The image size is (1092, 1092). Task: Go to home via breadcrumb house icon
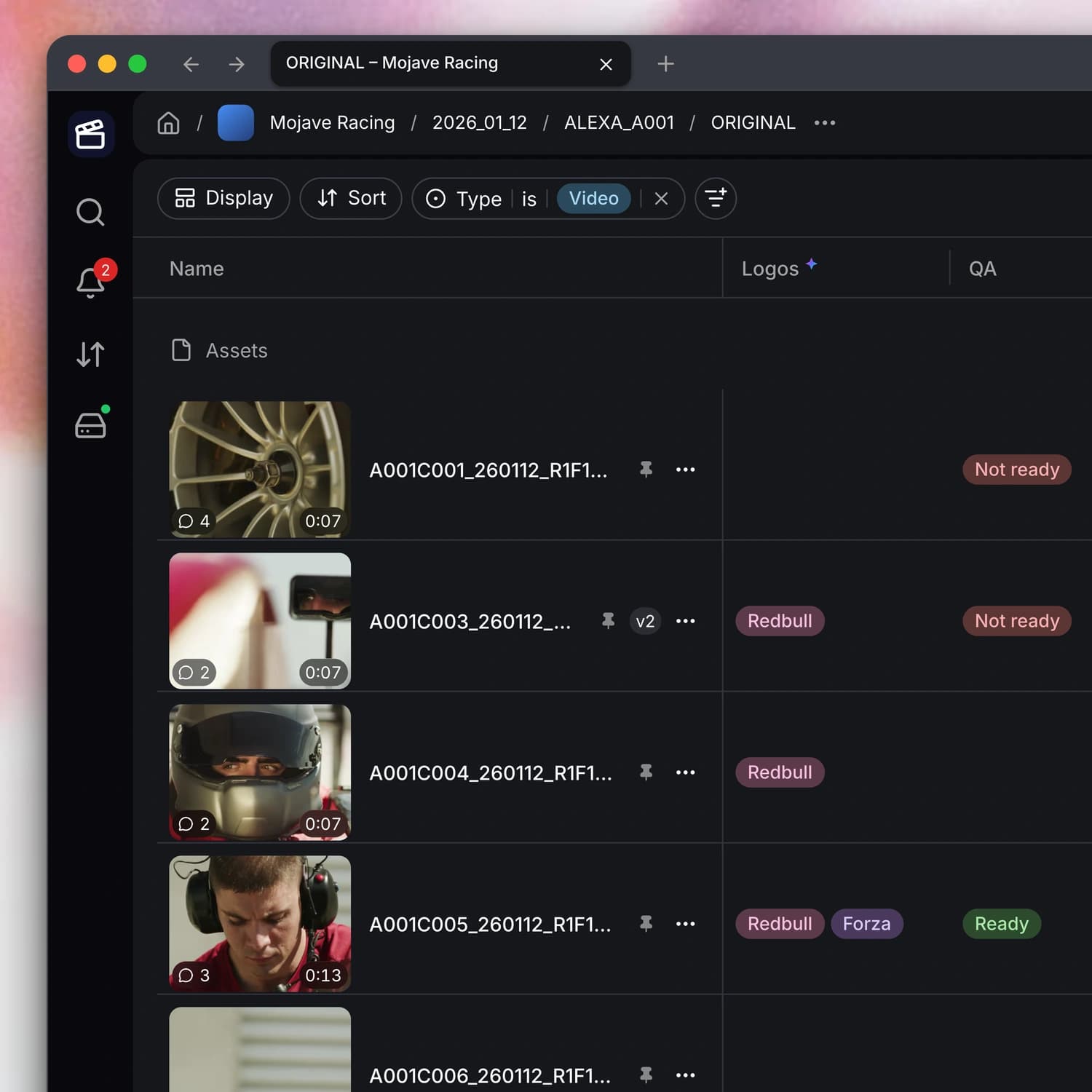pyautogui.click(x=168, y=123)
